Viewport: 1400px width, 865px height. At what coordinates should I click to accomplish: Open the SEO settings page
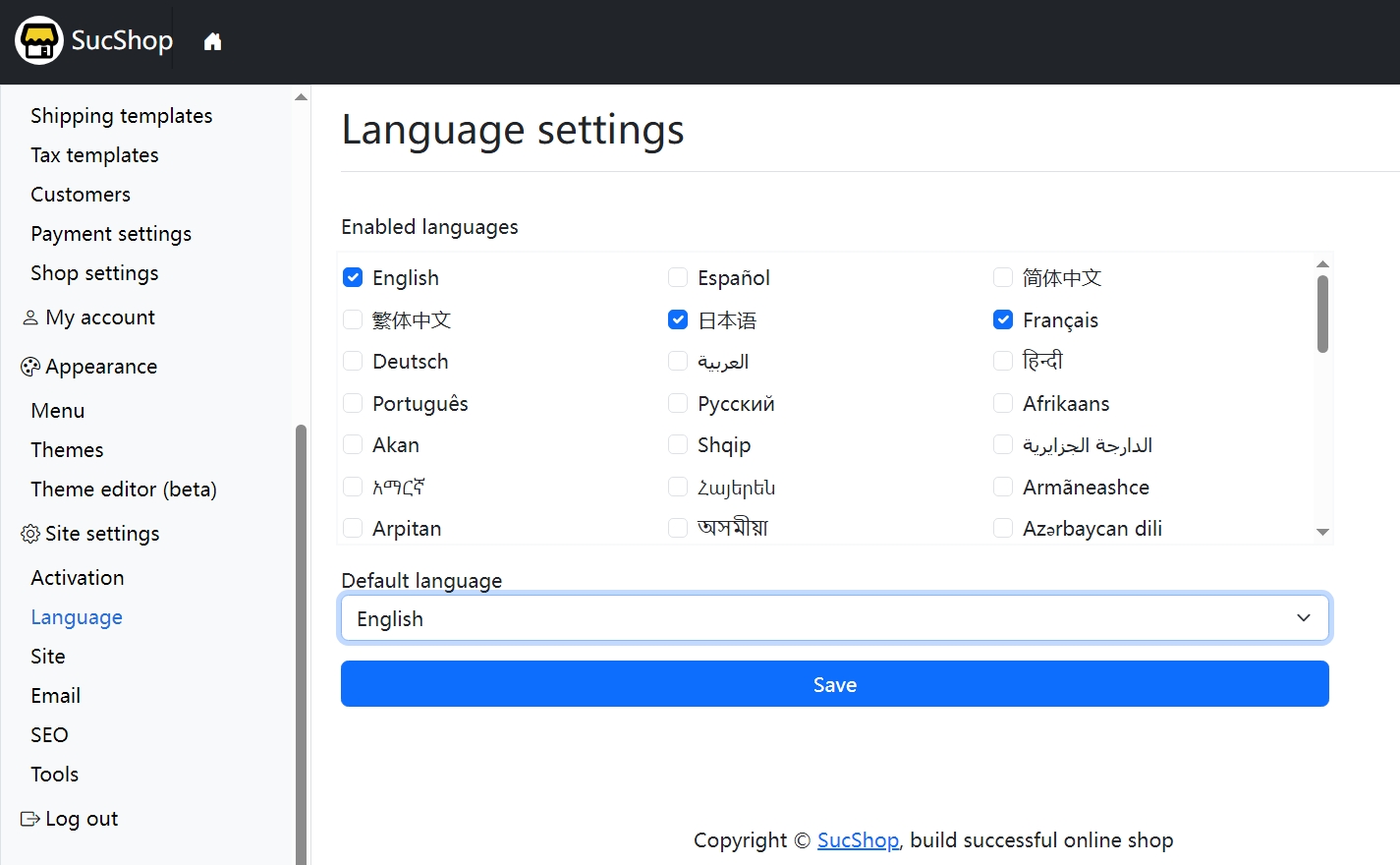pyautogui.click(x=49, y=735)
